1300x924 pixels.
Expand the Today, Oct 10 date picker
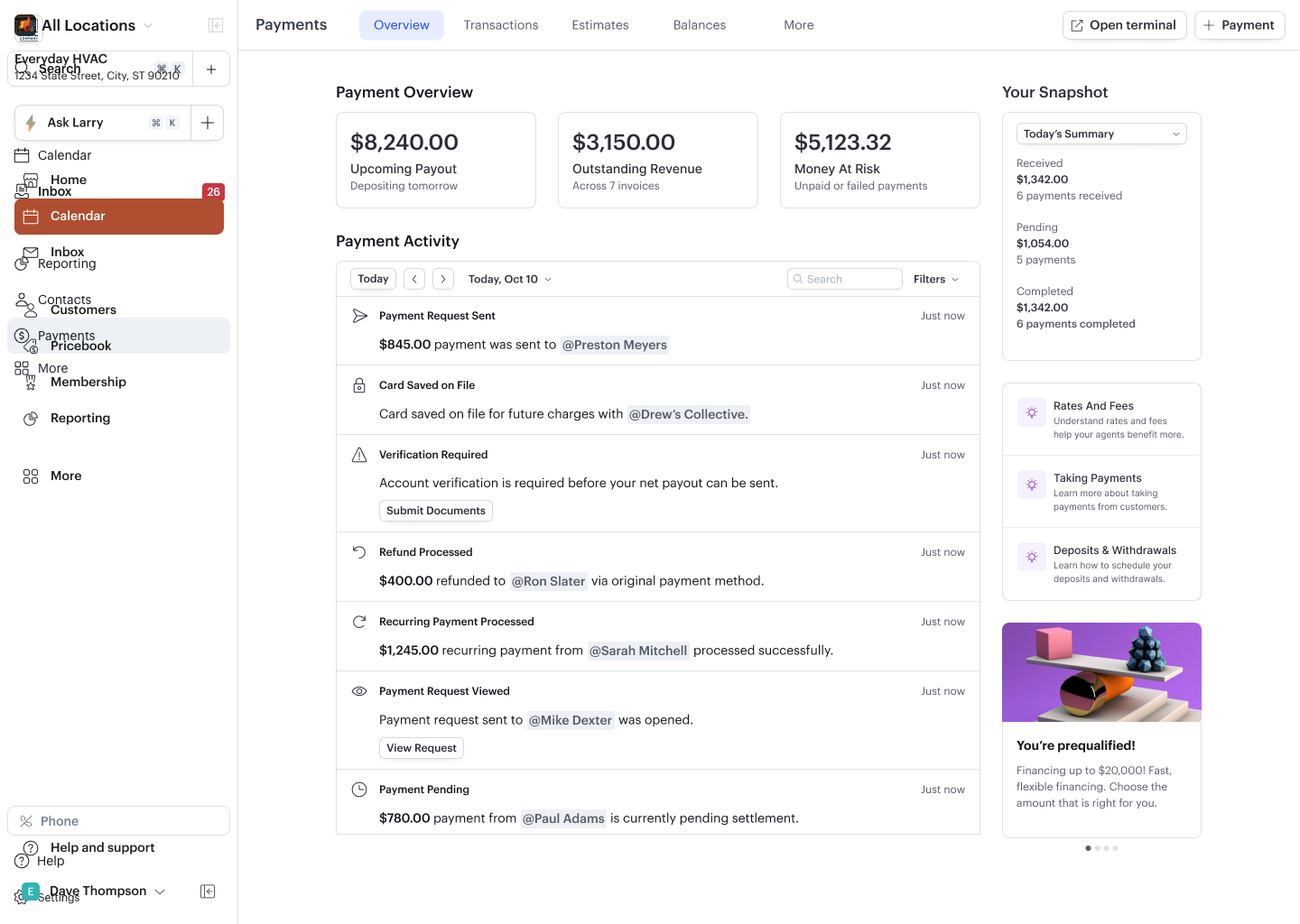(510, 279)
